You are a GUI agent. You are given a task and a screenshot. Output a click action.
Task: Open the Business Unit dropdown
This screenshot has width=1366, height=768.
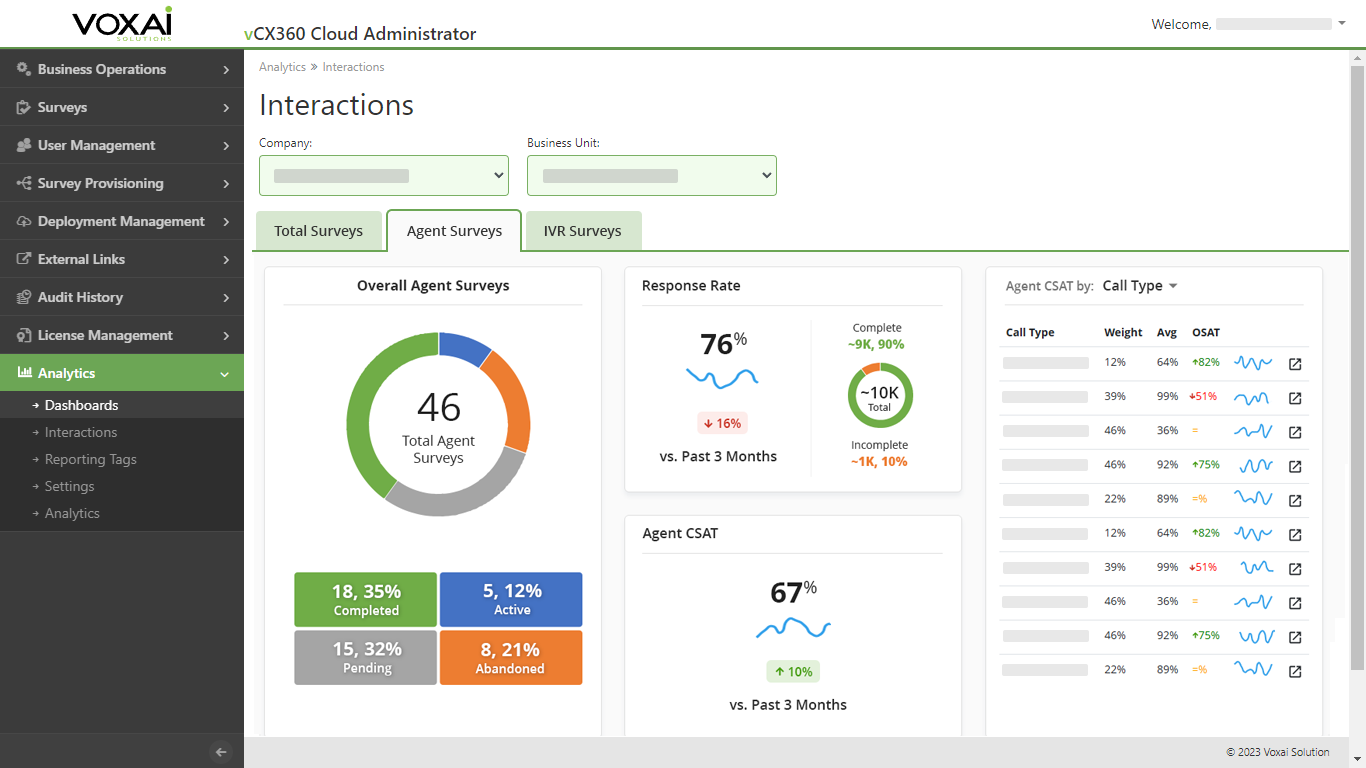[651, 176]
